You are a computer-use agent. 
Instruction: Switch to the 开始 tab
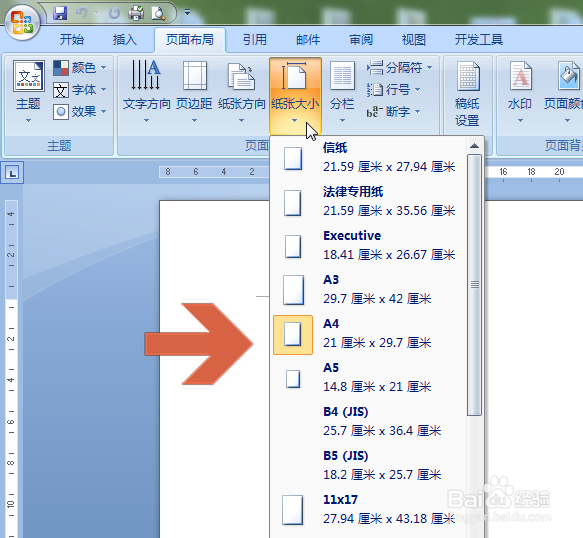(72, 39)
